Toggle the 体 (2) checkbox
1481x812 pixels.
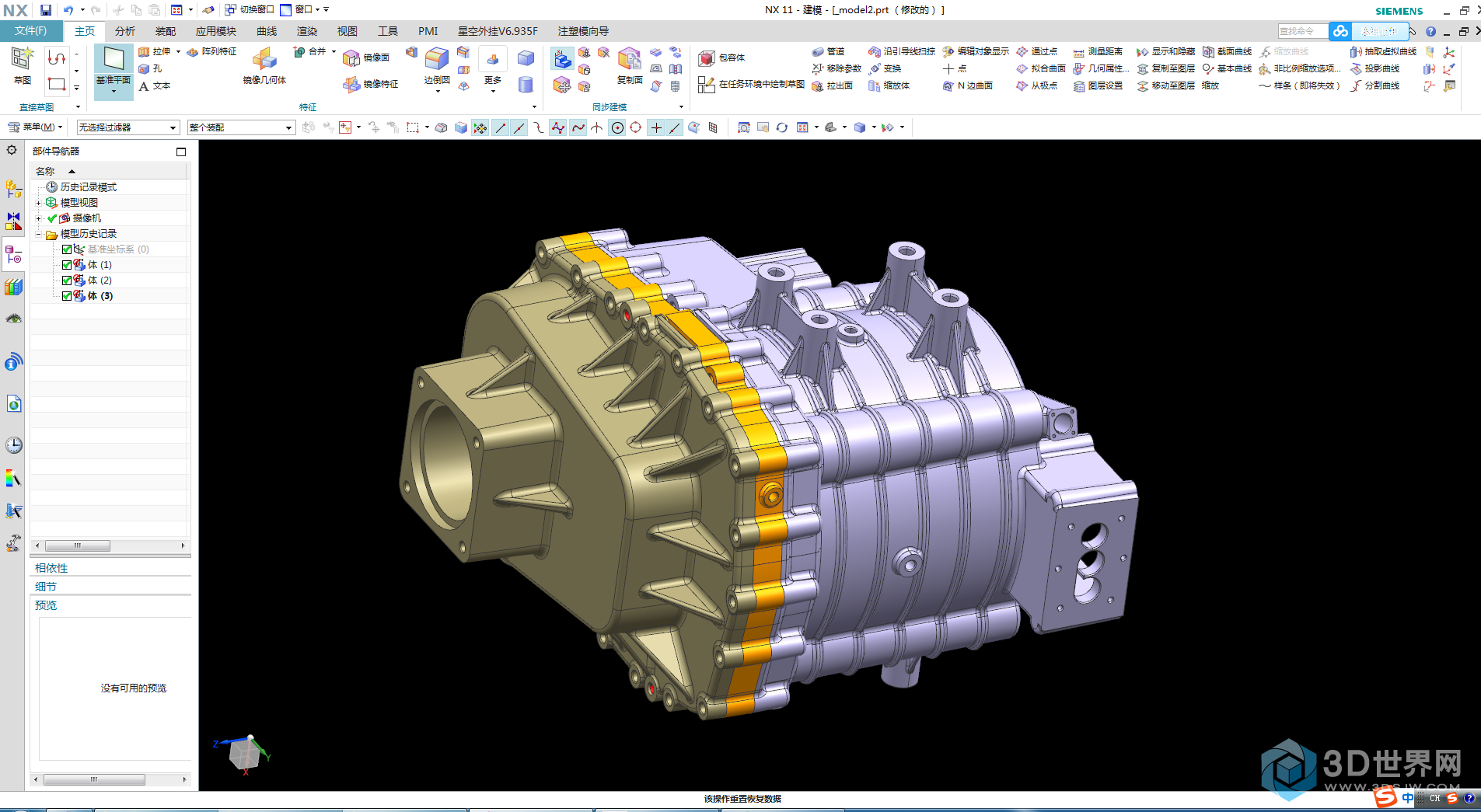pos(67,281)
